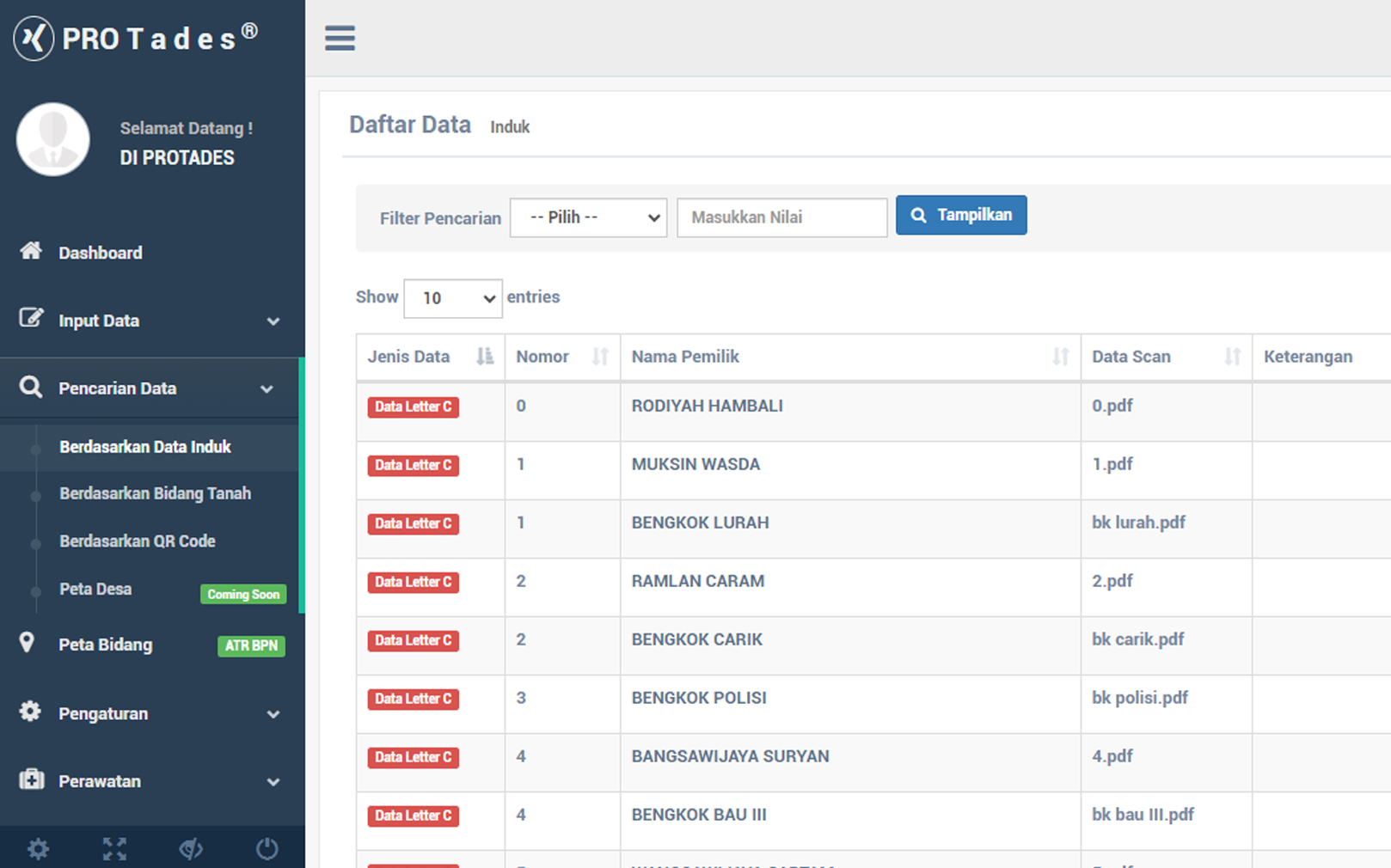Screen dimensions: 1391x868
Task: Click the user avatar picture
Action: click(52, 139)
